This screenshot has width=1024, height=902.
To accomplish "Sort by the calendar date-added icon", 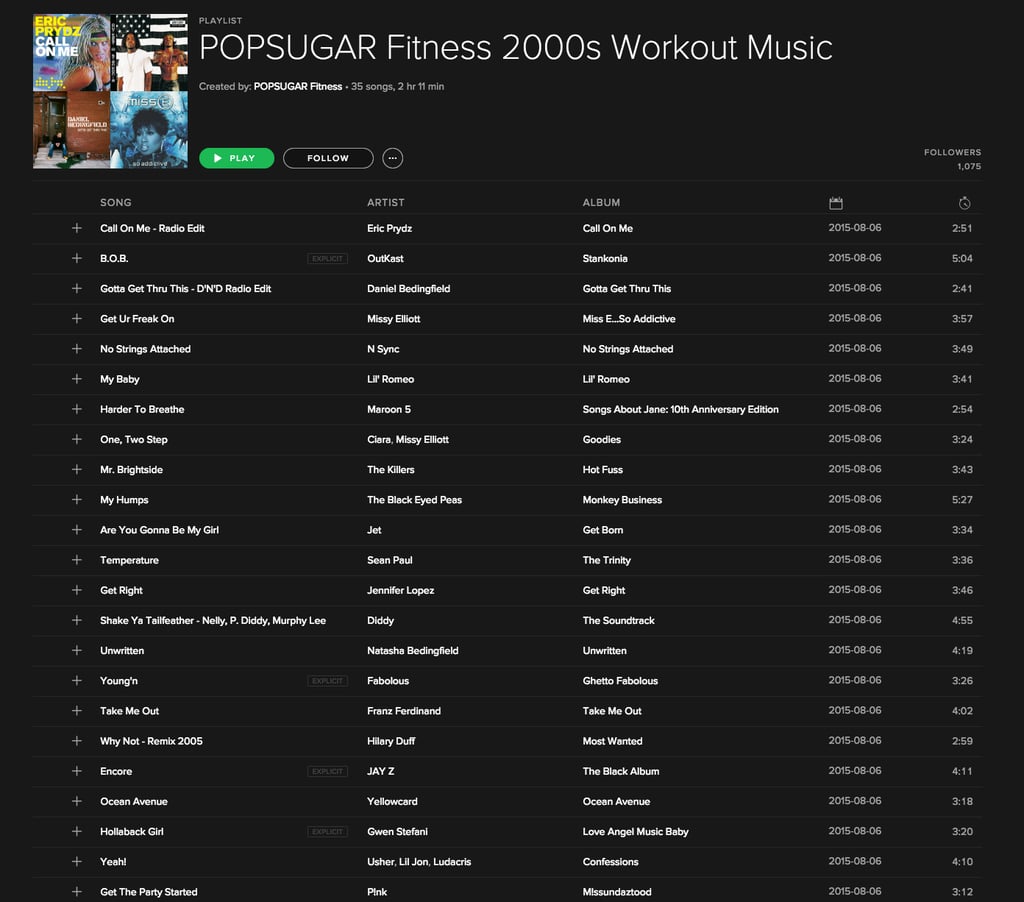I will [x=835, y=203].
